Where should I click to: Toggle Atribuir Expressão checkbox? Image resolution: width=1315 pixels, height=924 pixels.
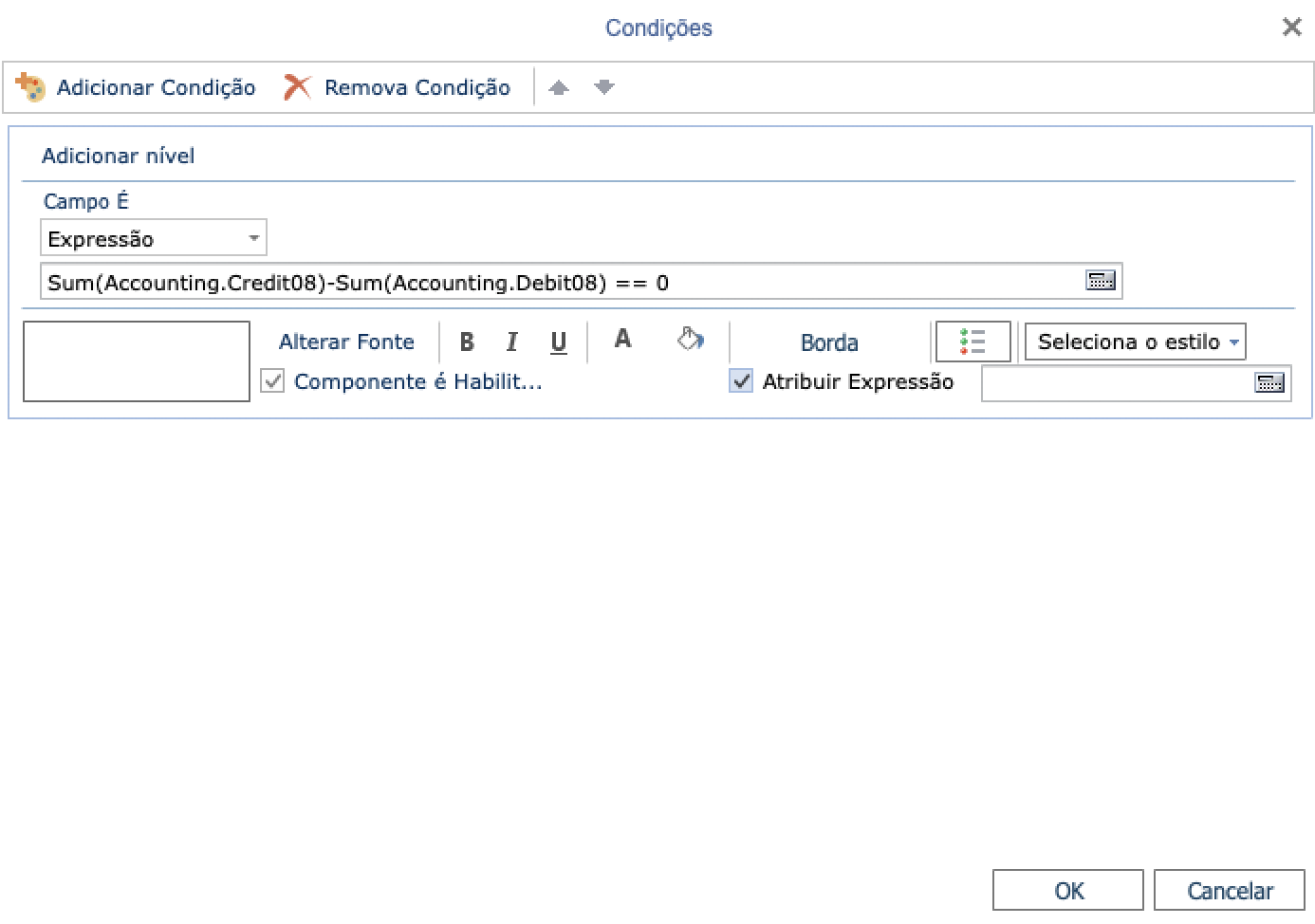tap(741, 381)
